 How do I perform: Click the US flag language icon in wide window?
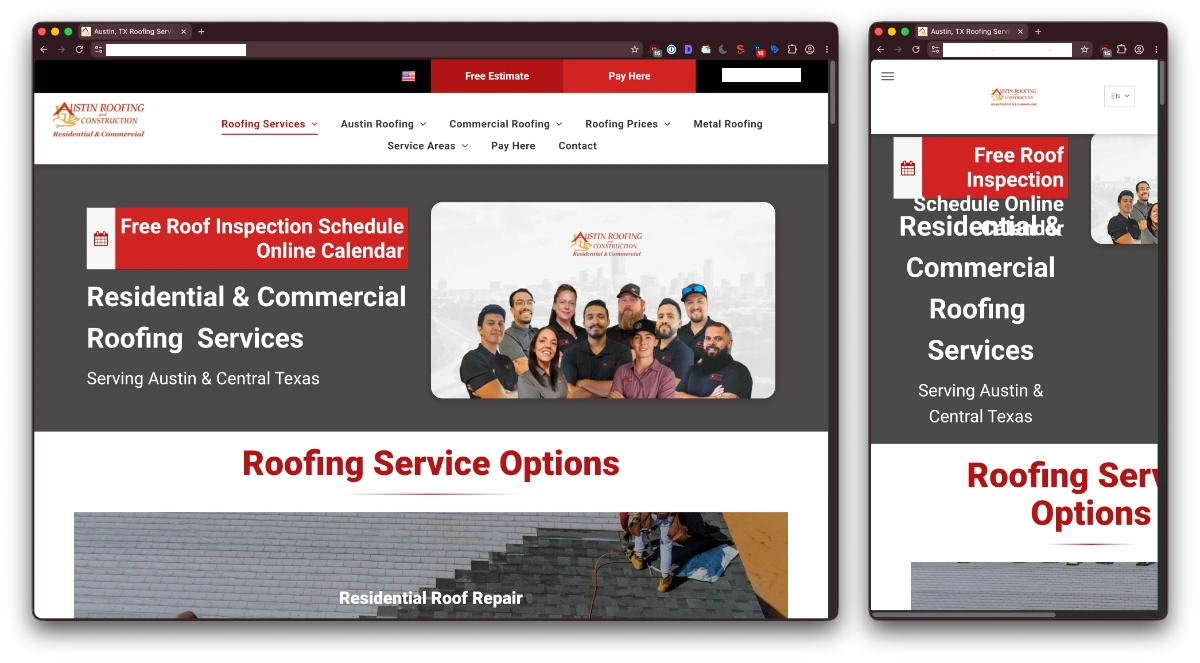click(x=408, y=76)
